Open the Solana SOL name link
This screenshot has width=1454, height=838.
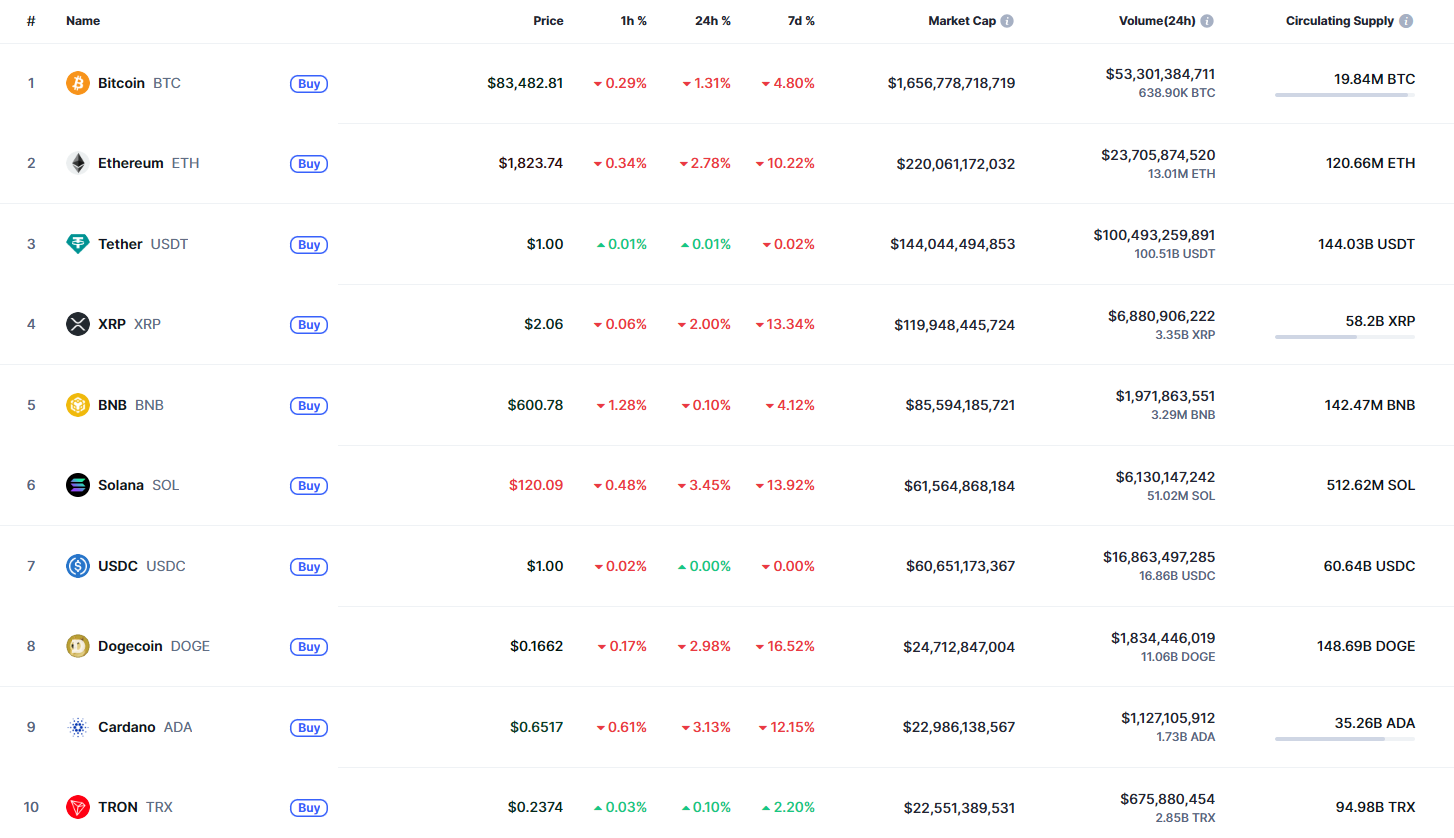click(138, 485)
